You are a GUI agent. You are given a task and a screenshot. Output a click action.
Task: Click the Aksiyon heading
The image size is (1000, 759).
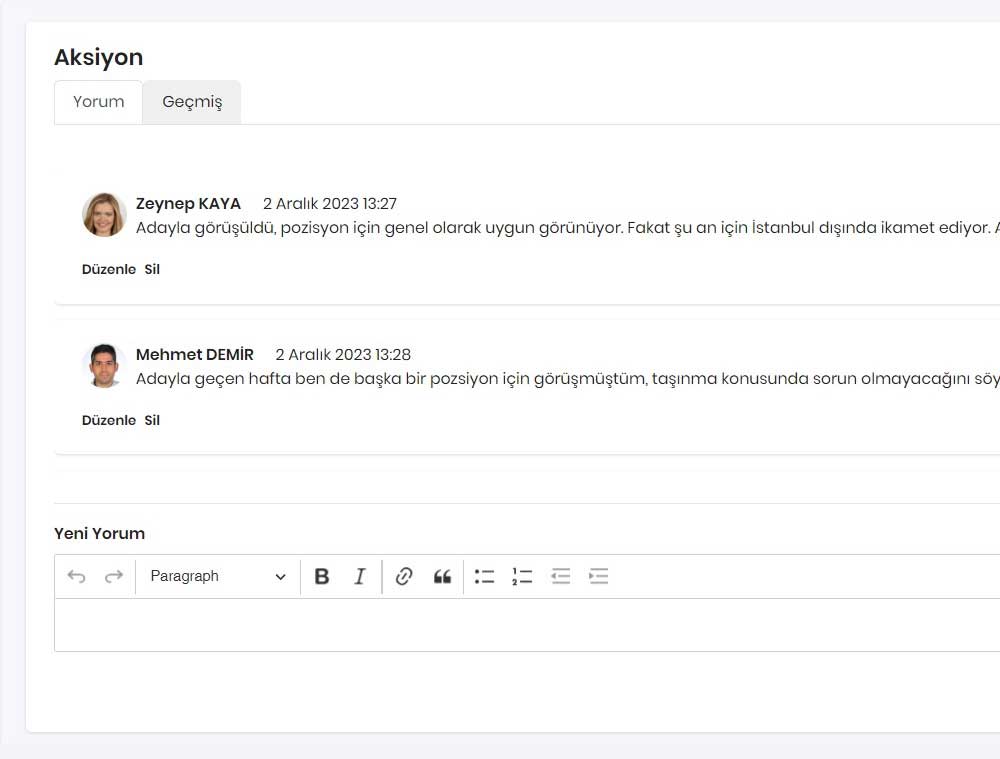pos(99,57)
